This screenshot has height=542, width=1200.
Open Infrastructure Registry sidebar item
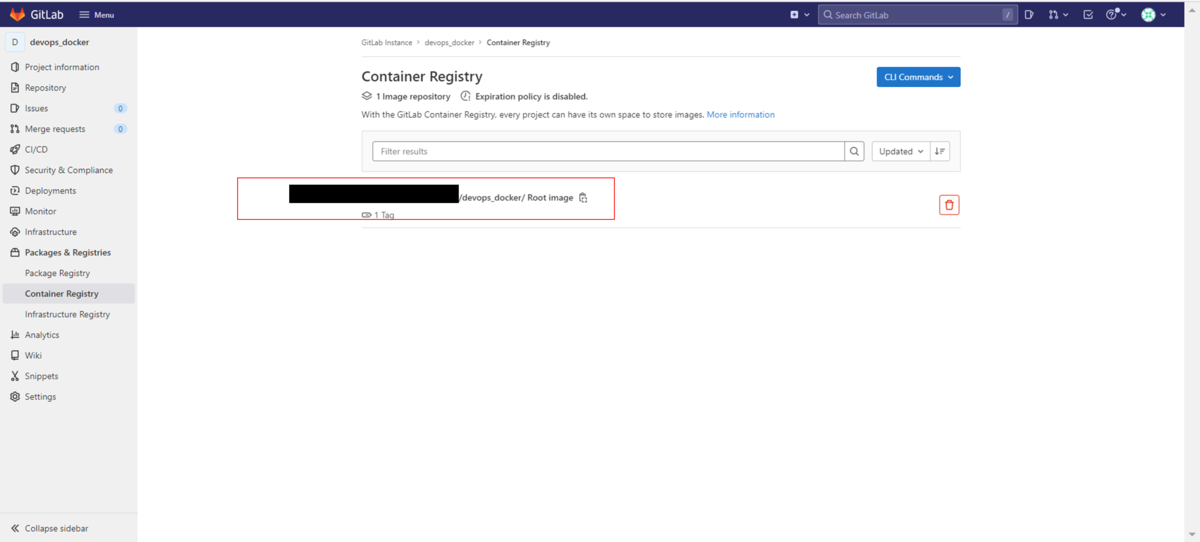tap(67, 314)
